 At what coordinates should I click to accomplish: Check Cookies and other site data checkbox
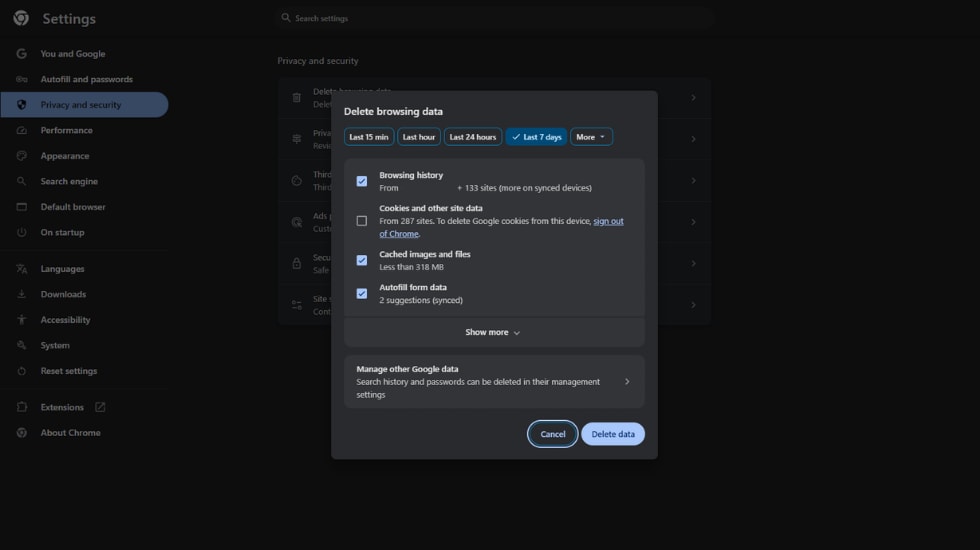pos(362,221)
